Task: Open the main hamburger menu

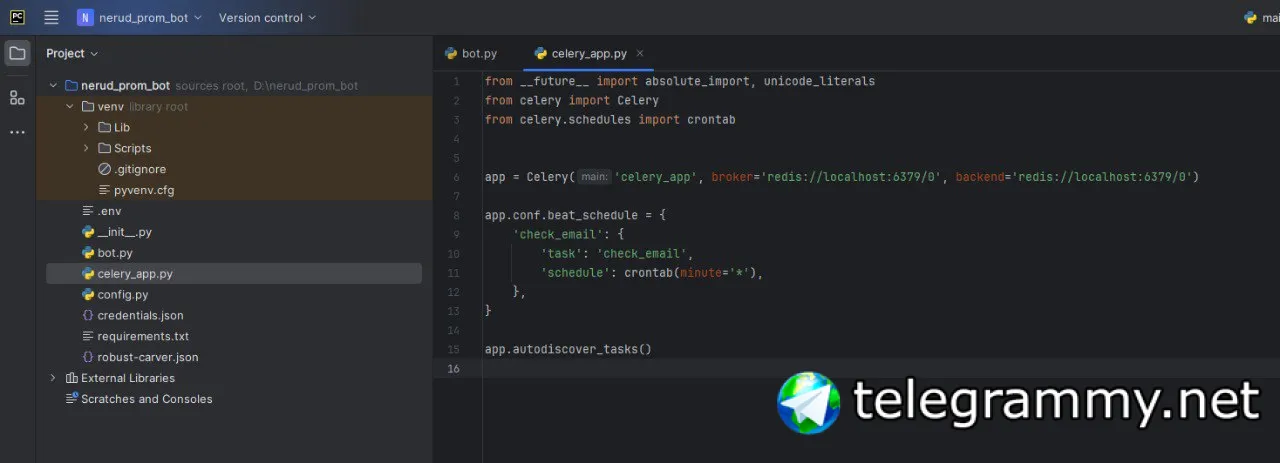Action: 52,17
